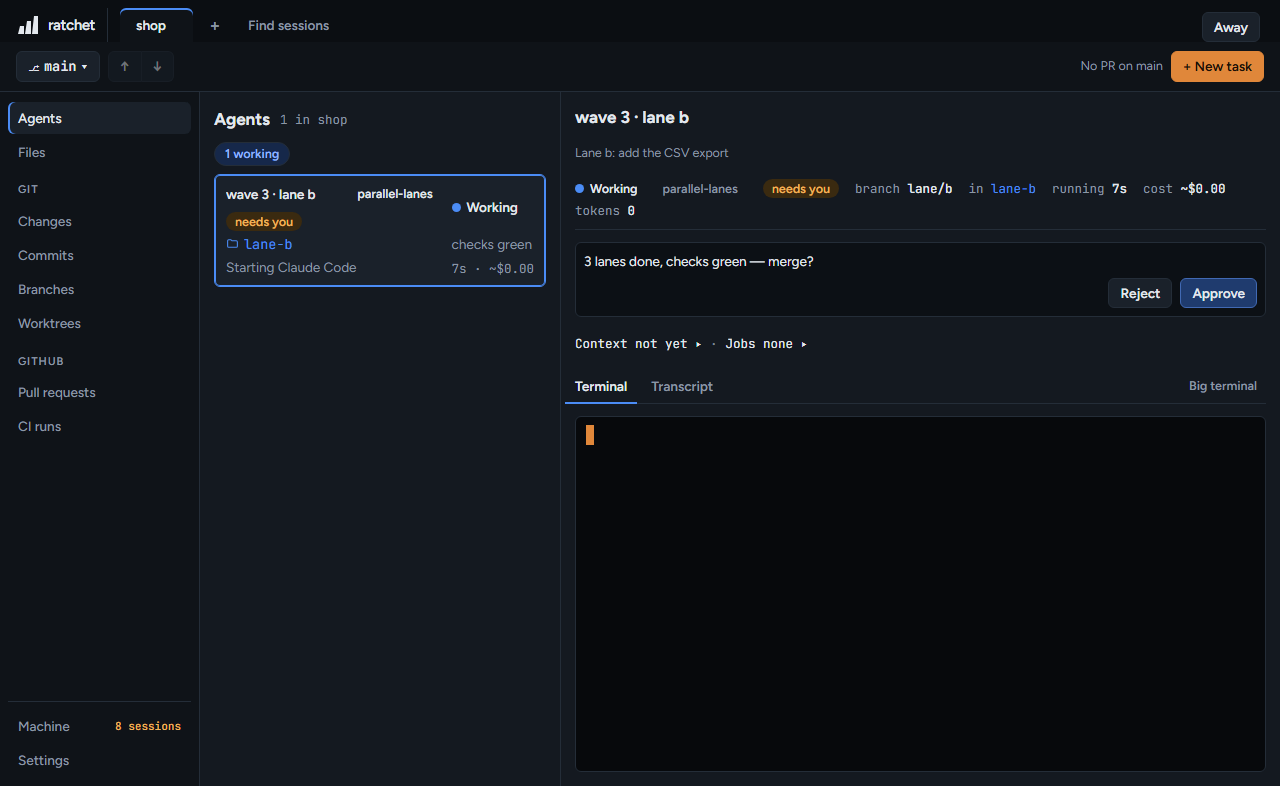Viewport: 1280px width, 786px height.
Task: Click checks green text in the card
Action: pos(492,244)
